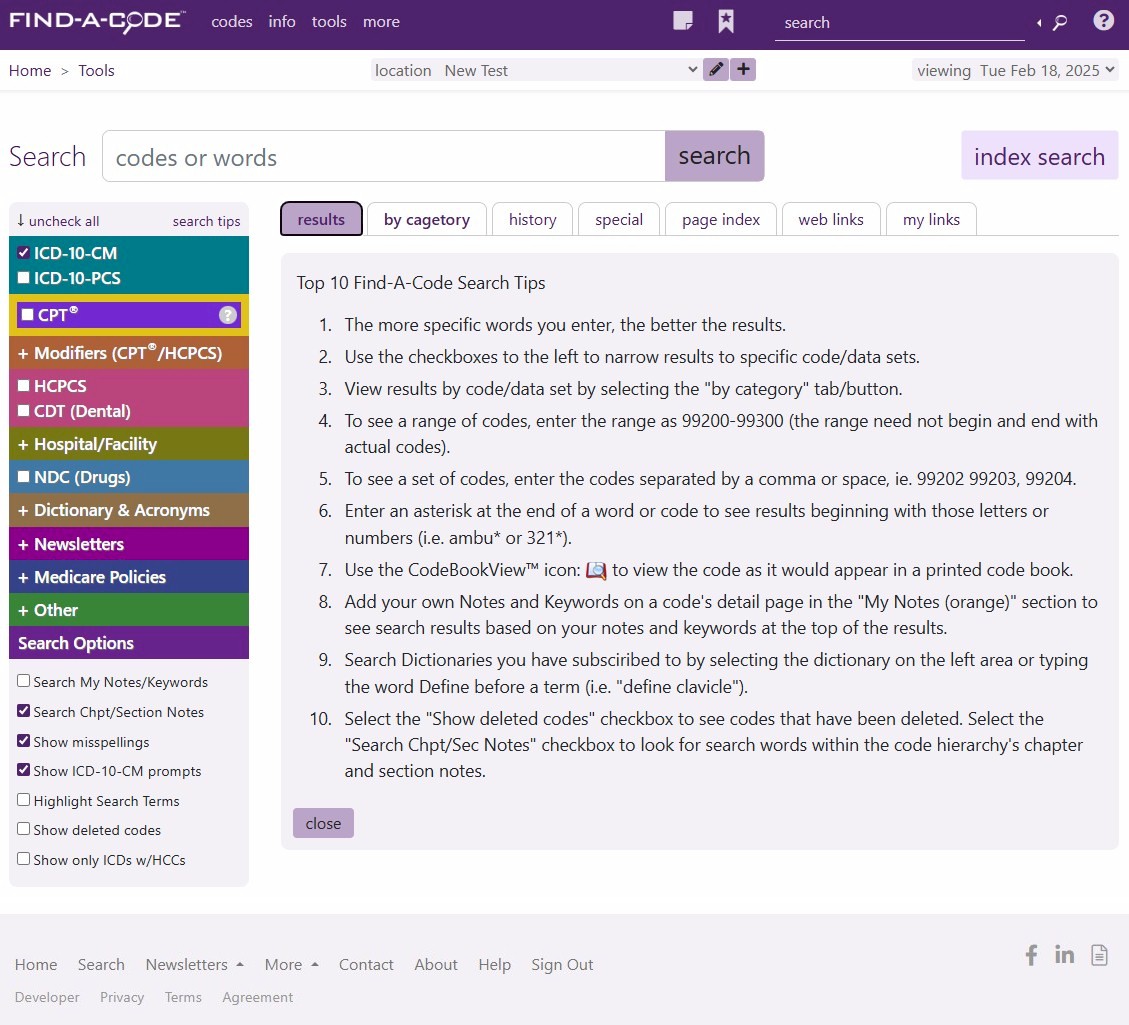Open the footer Newsletters submenu
The image size is (1129, 1025).
pos(194,965)
